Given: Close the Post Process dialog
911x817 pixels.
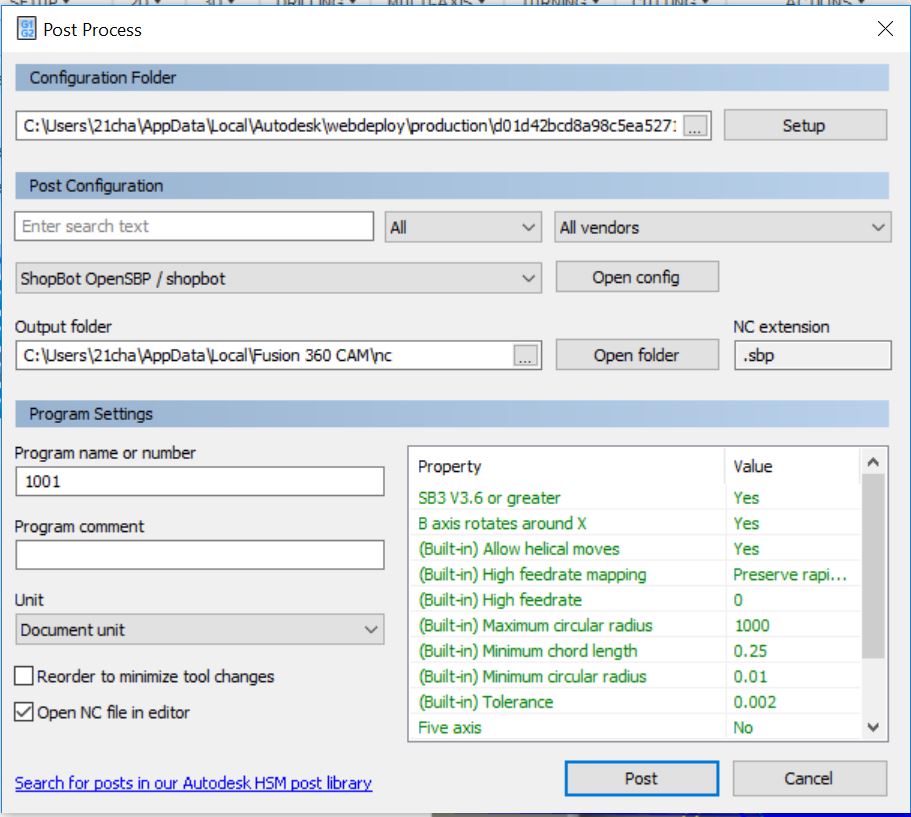Looking at the screenshot, I should click(x=885, y=28).
